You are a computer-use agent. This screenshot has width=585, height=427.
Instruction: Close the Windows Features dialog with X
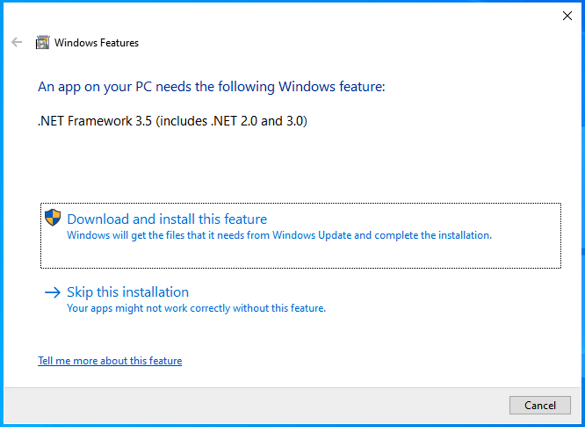567,16
